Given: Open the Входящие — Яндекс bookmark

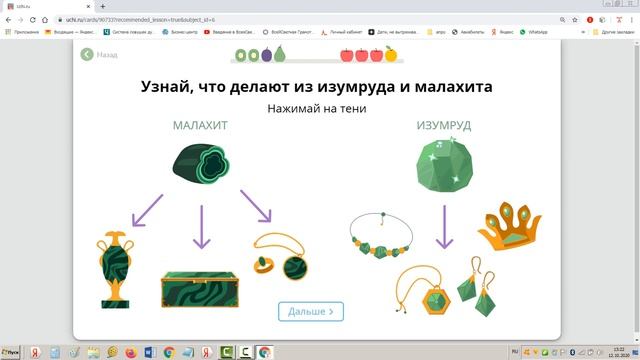Looking at the screenshot, I should coord(71,32).
